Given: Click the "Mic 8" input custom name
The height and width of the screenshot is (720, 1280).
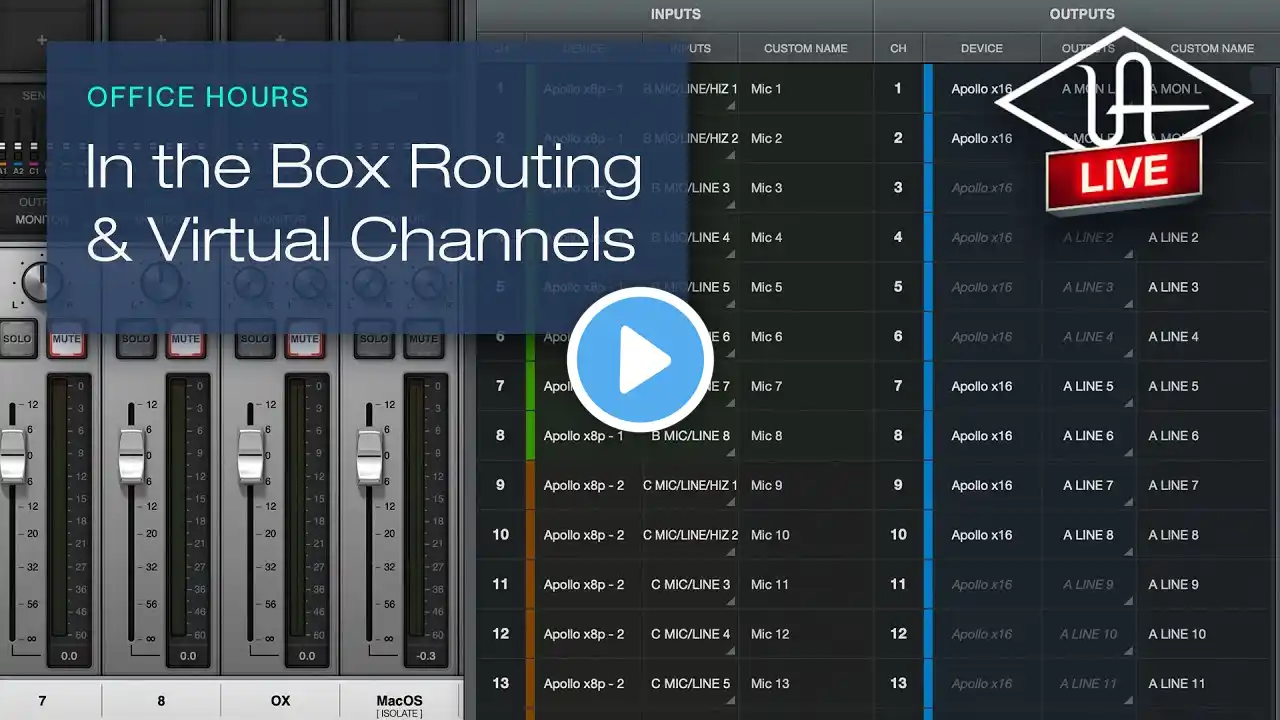Looking at the screenshot, I should (x=766, y=436).
